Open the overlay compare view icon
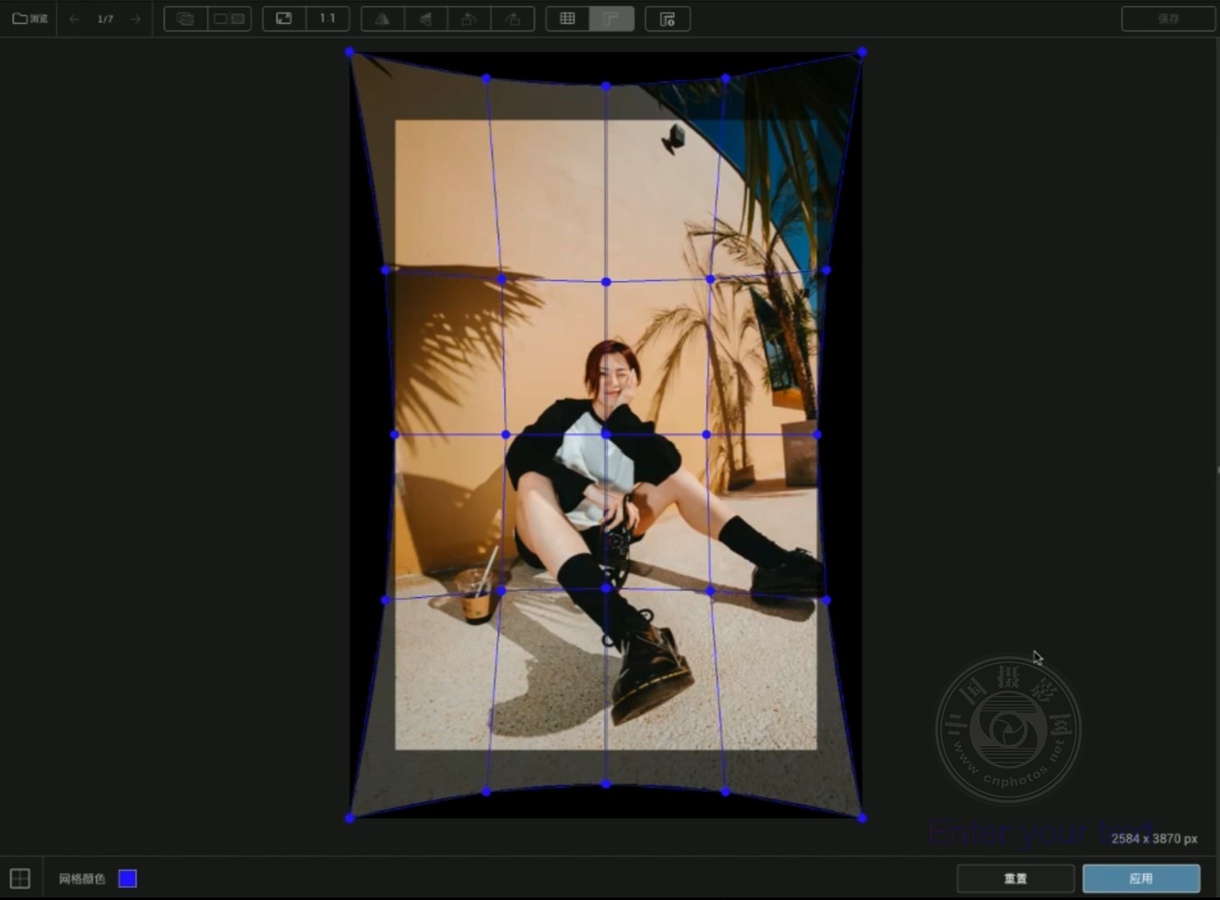This screenshot has width=1220, height=900. coord(186,19)
